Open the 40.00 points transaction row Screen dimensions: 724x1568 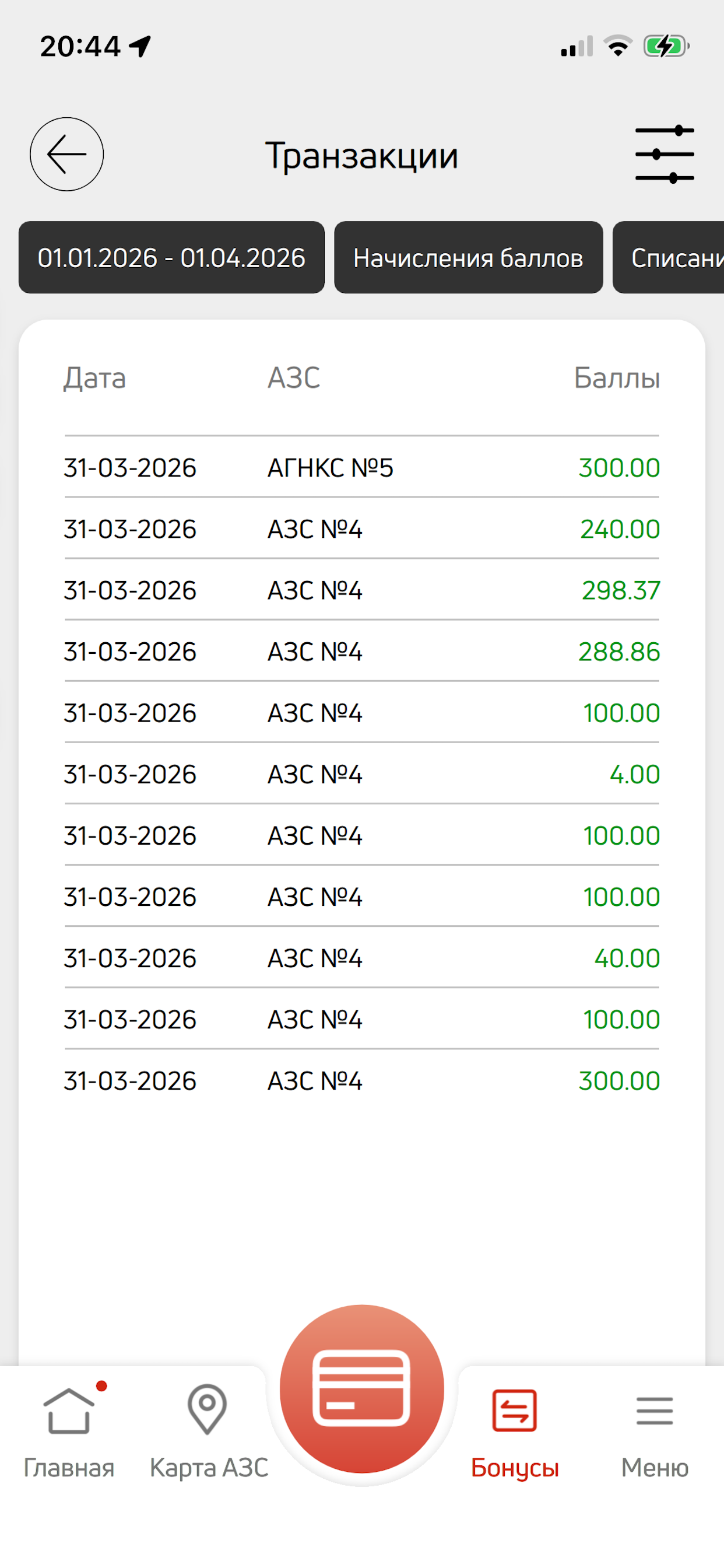362,957
